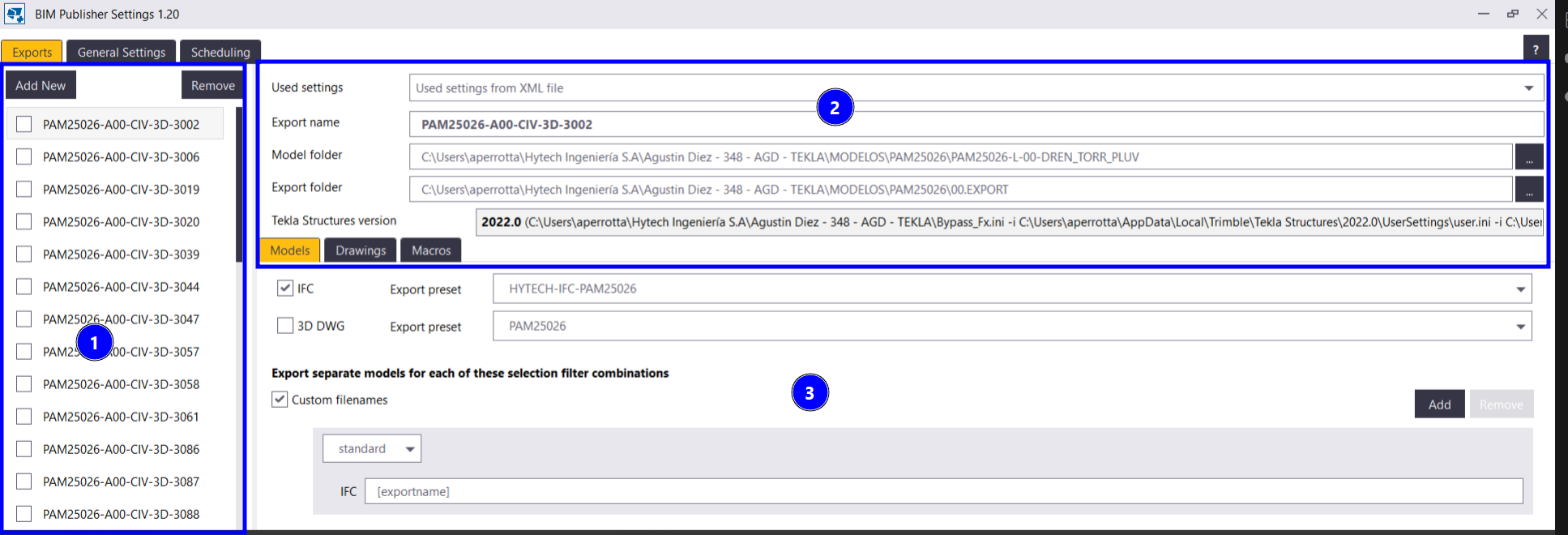The height and width of the screenshot is (535, 1568).
Task: Select the Models sub-tab
Action: click(x=290, y=250)
